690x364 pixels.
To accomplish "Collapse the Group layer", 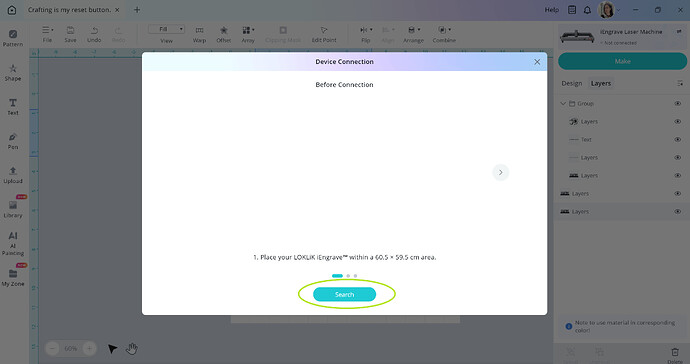I will pyautogui.click(x=563, y=103).
